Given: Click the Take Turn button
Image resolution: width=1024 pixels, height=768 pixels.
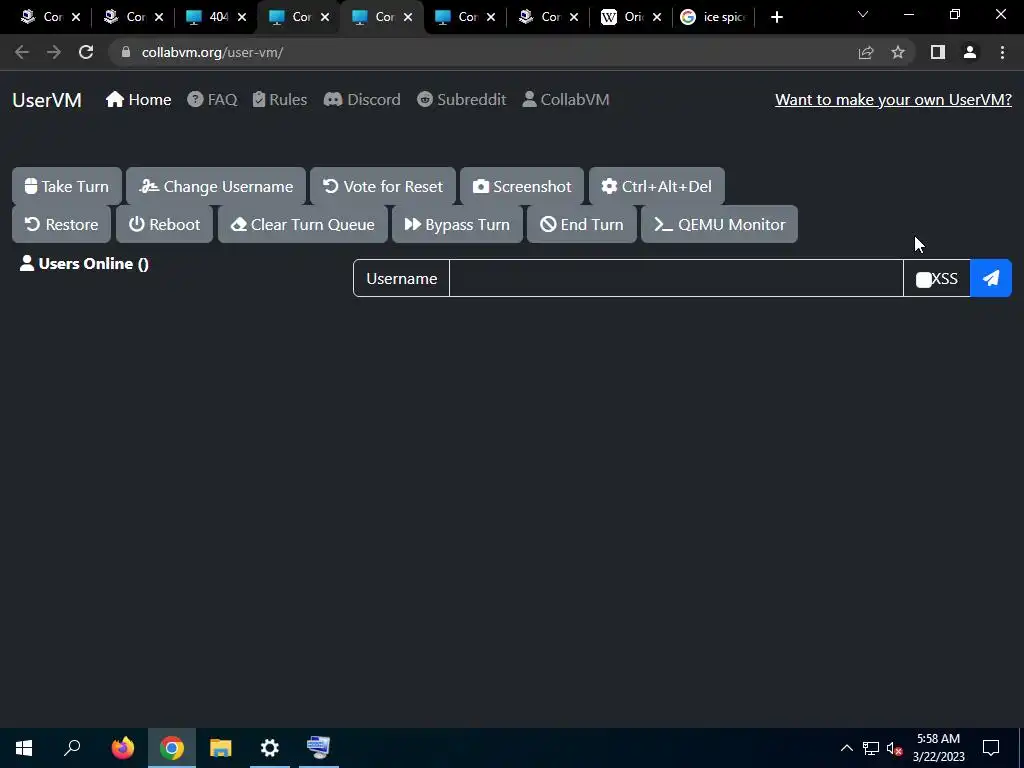Looking at the screenshot, I should pos(67,186).
